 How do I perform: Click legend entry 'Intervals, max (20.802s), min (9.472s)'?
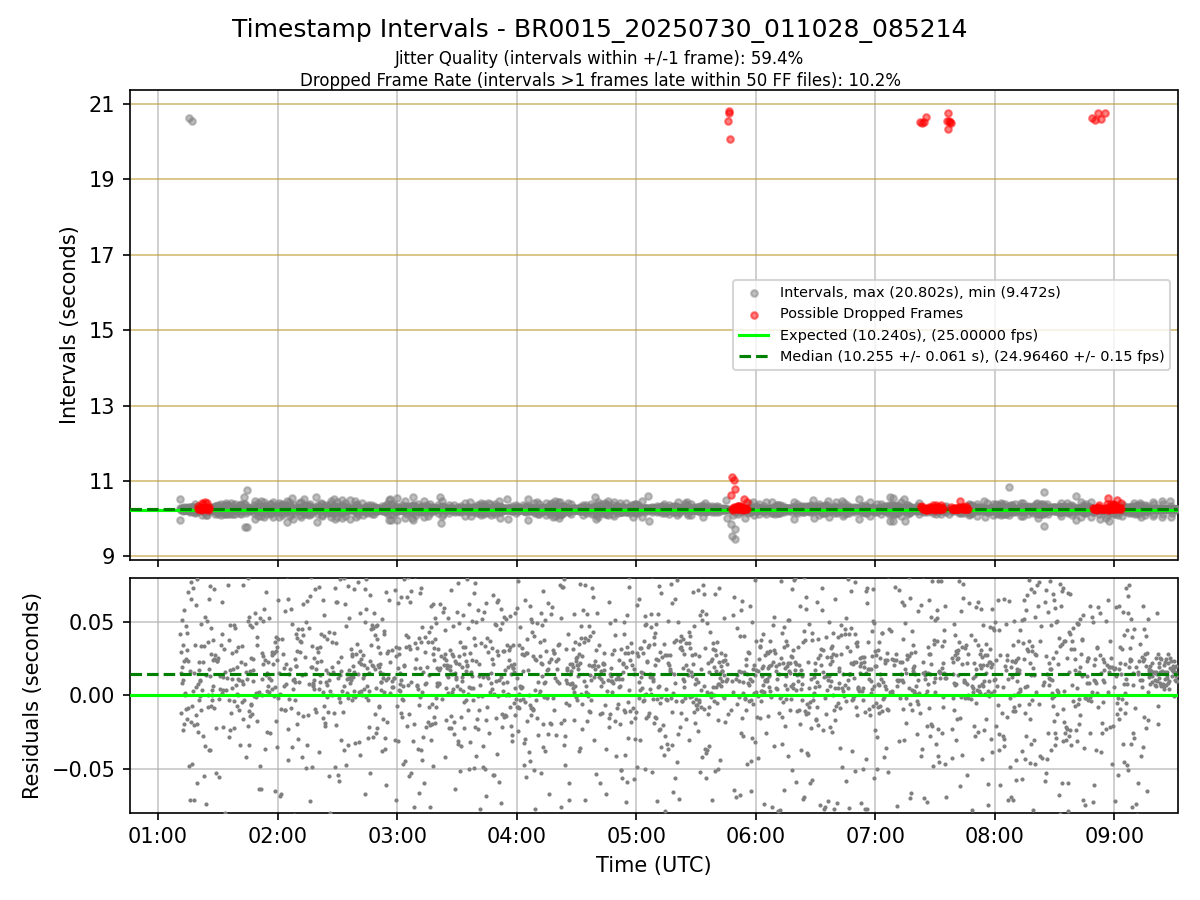[920, 292]
